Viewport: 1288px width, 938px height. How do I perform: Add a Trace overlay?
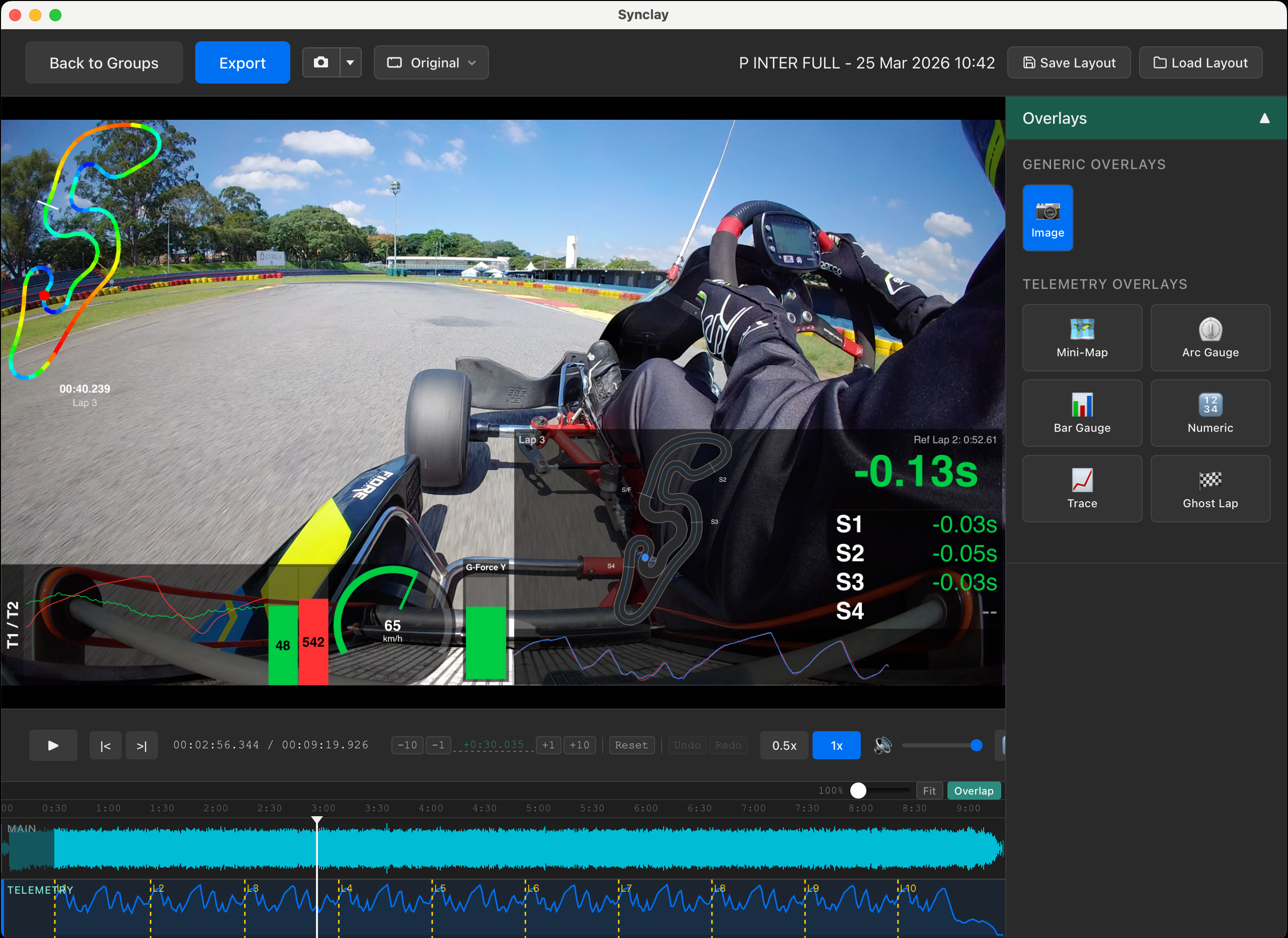click(x=1082, y=489)
